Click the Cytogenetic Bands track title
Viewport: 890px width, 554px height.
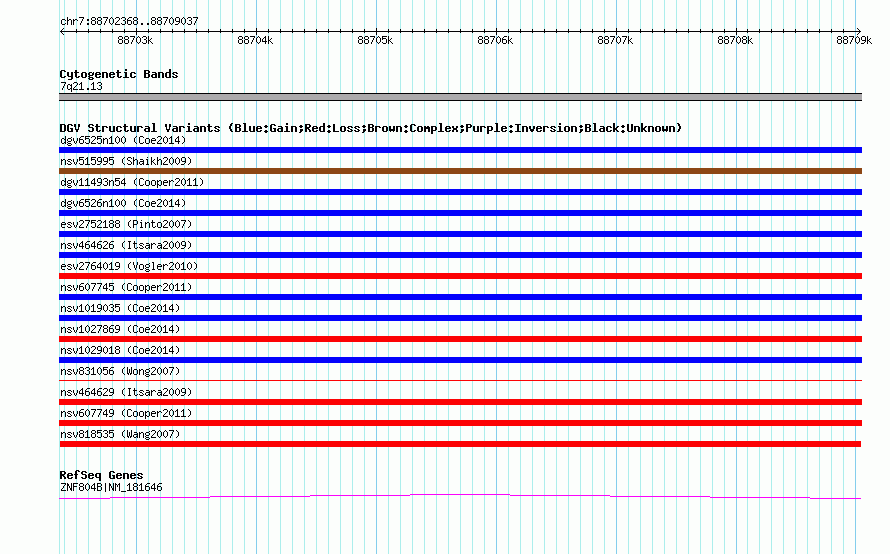[x=119, y=74]
